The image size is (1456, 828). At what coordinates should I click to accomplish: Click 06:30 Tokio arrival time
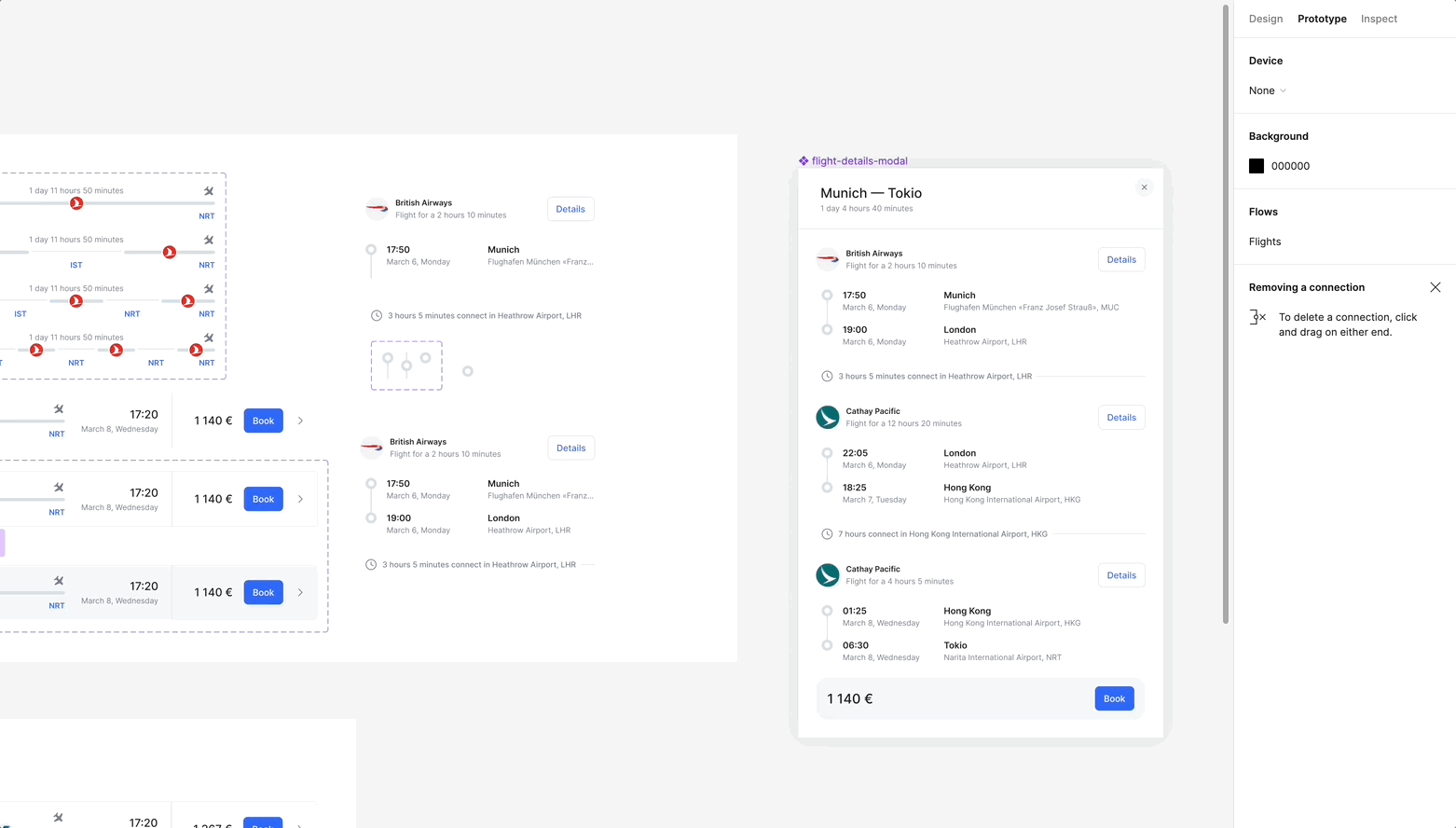[856, 645]
